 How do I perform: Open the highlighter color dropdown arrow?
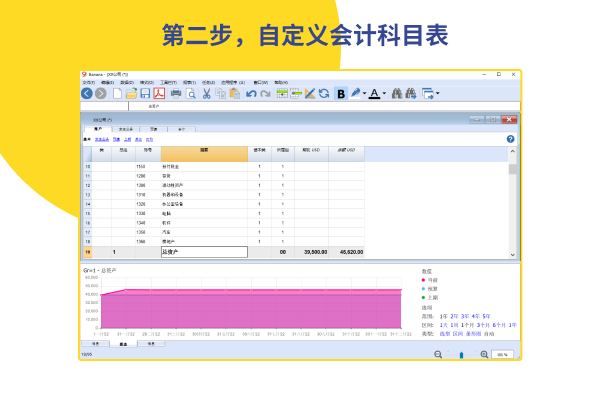click(365, 93)
